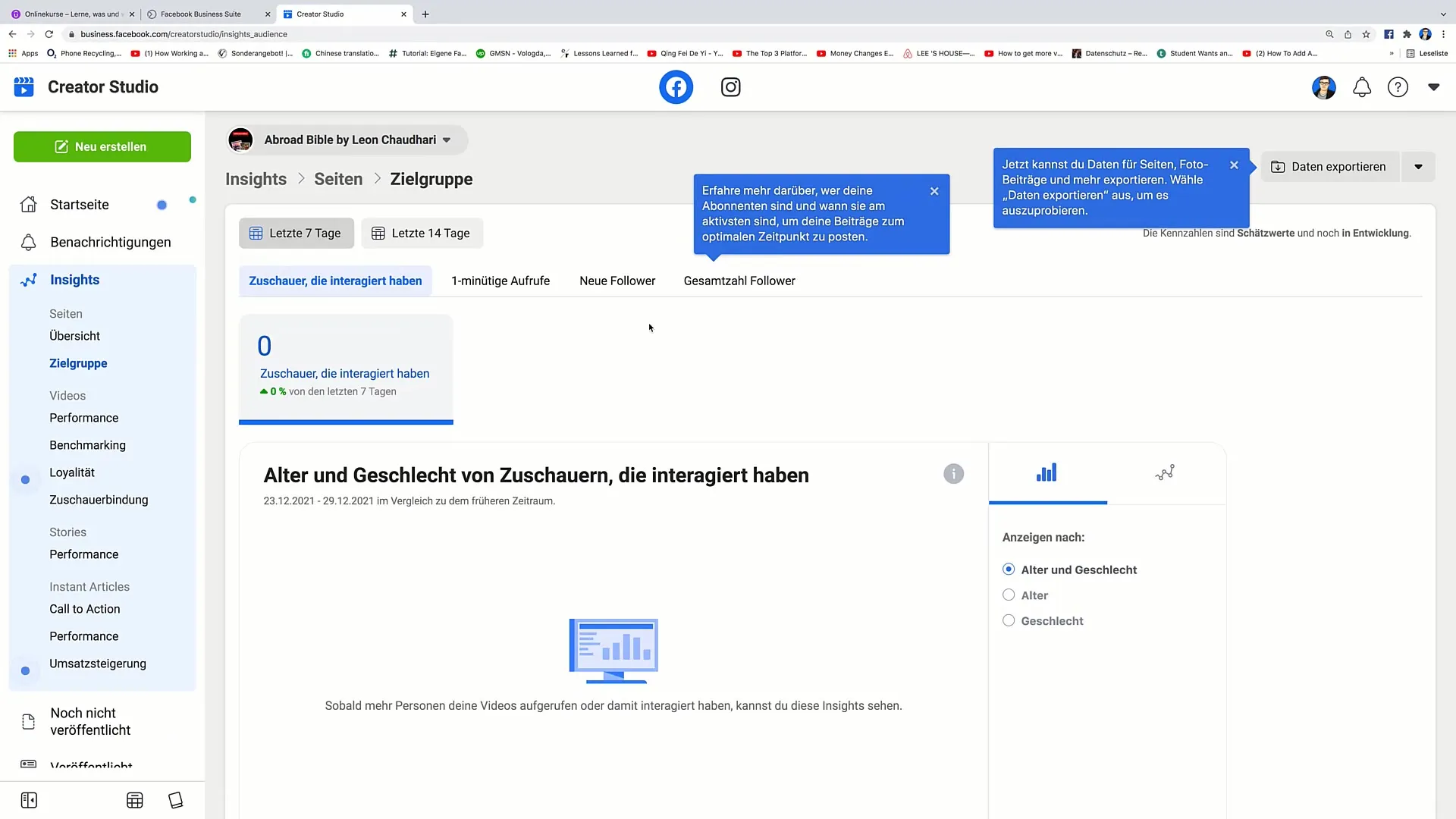Click the Facebook icon in top navigation
This screenshot has height=819, width=1456.
point(676,87)
